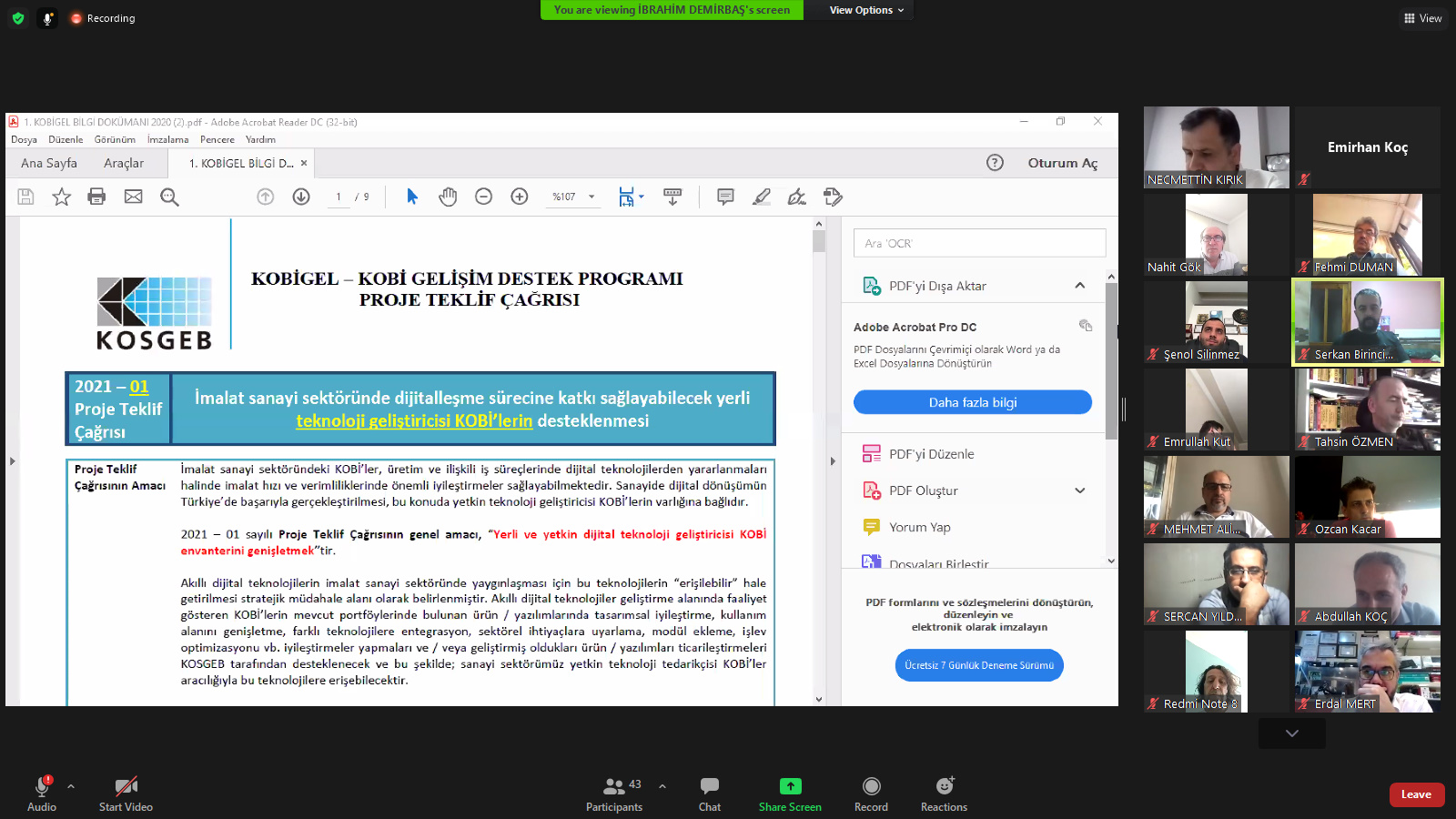Open the Görünüm menu
The image size is (1456, 819).
[x=115, y=139]
